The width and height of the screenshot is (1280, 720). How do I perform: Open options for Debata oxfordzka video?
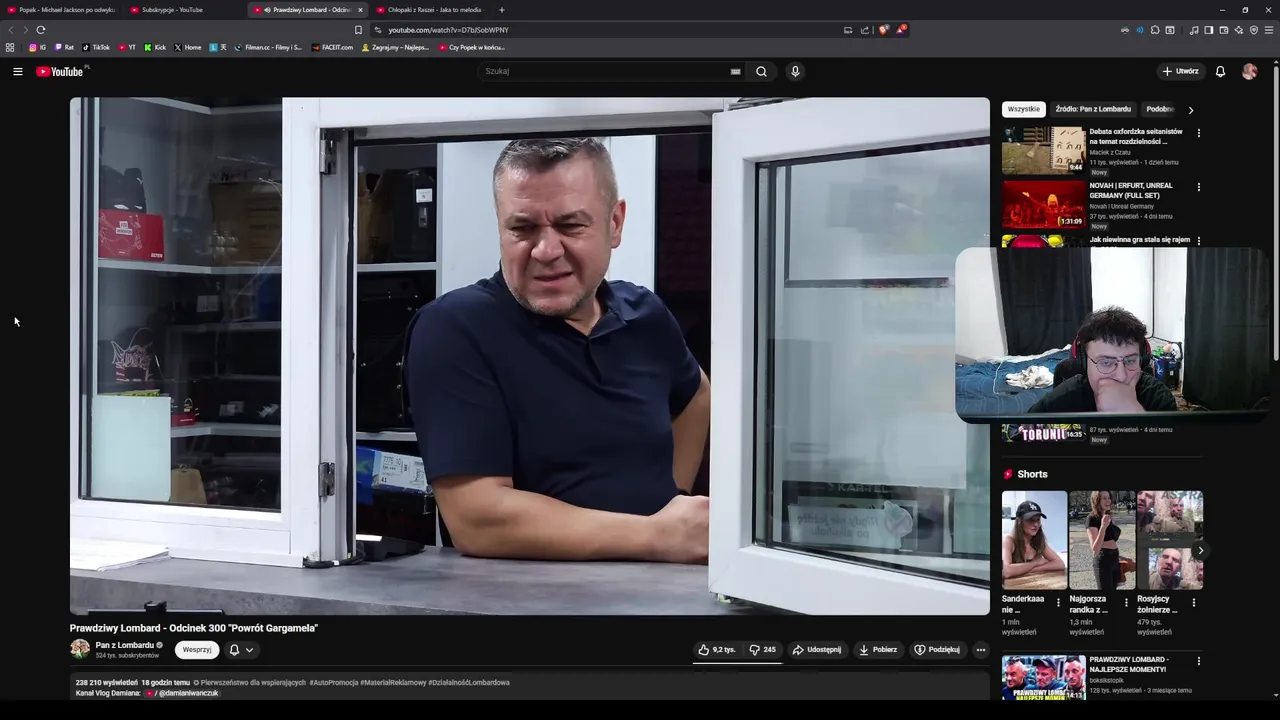pos(1199,133)
